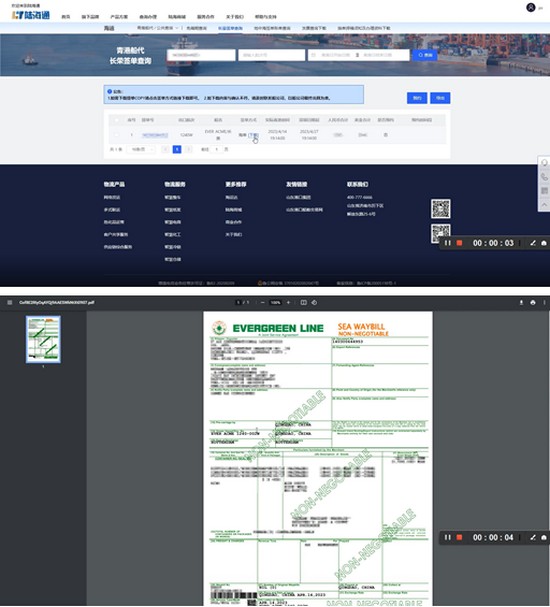This screenshot has width=550, height=607.
Task: Click the 联系我们 heading in the footer
Action: tap(358, 184)
